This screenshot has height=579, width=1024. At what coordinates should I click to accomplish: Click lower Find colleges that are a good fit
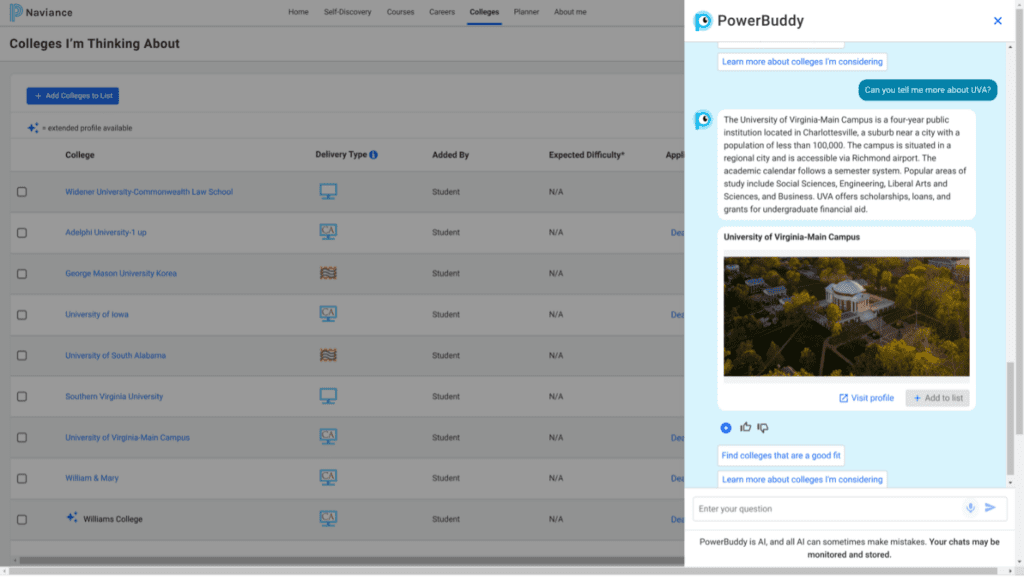coord(781,456)
